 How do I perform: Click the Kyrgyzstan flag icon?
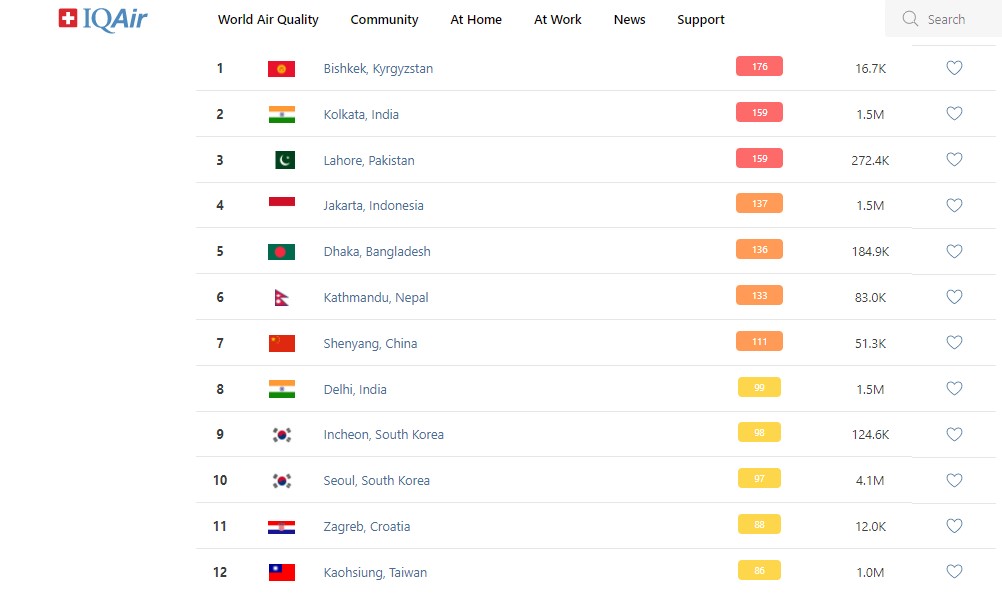281,69
